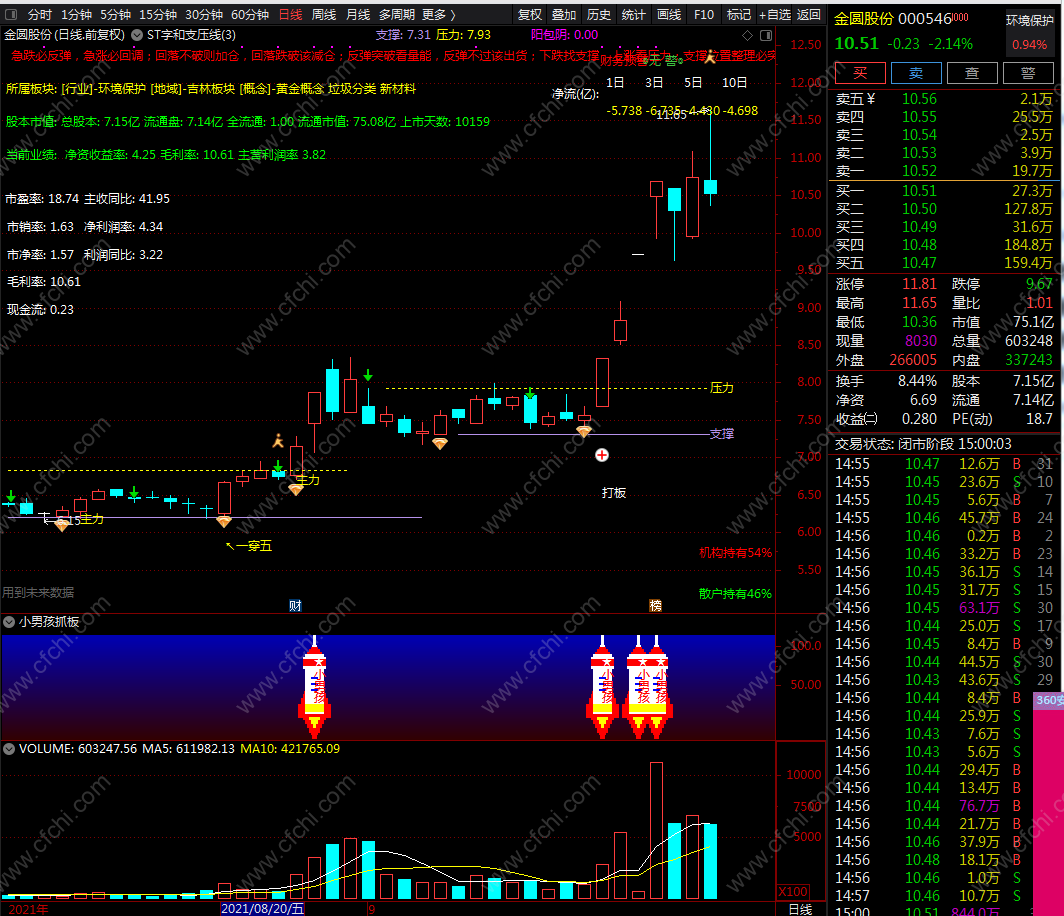The width and height of the screenshot is (1064, 916).
Task: Click the 涨停 11.81 value
Action: click(919, 284)
